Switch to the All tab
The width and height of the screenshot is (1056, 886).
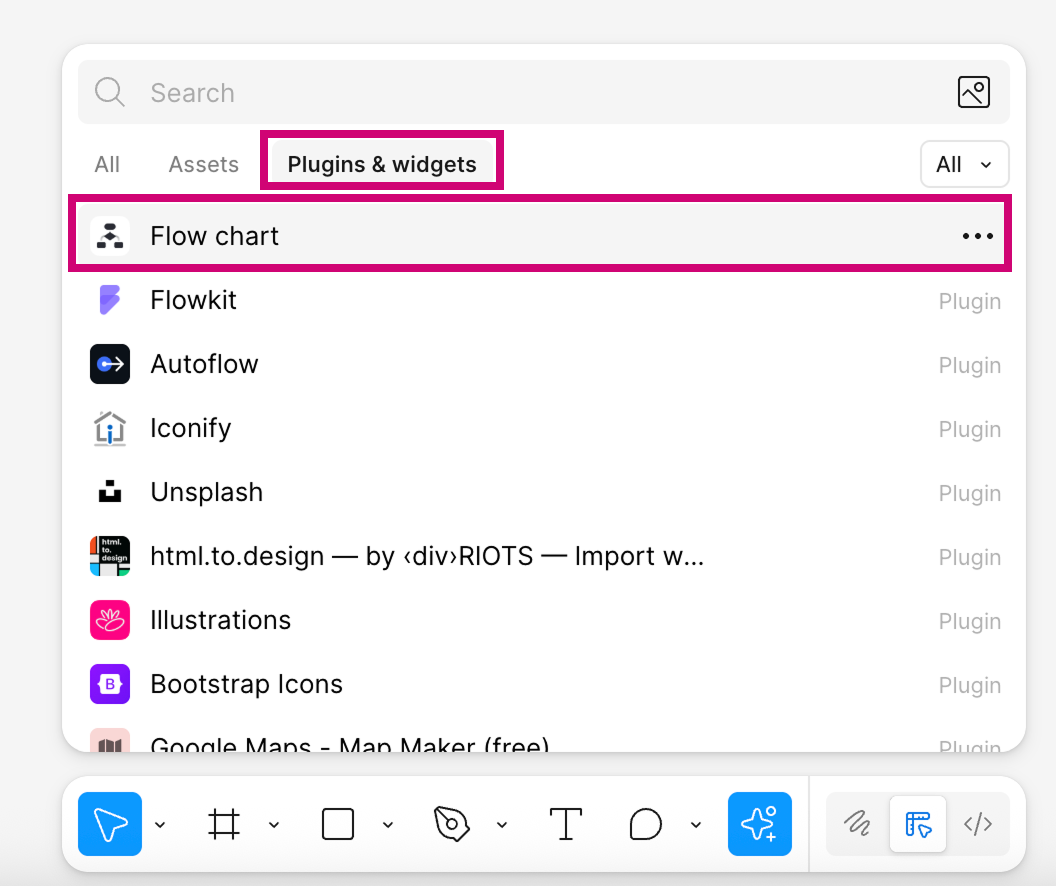pos(107,165)
